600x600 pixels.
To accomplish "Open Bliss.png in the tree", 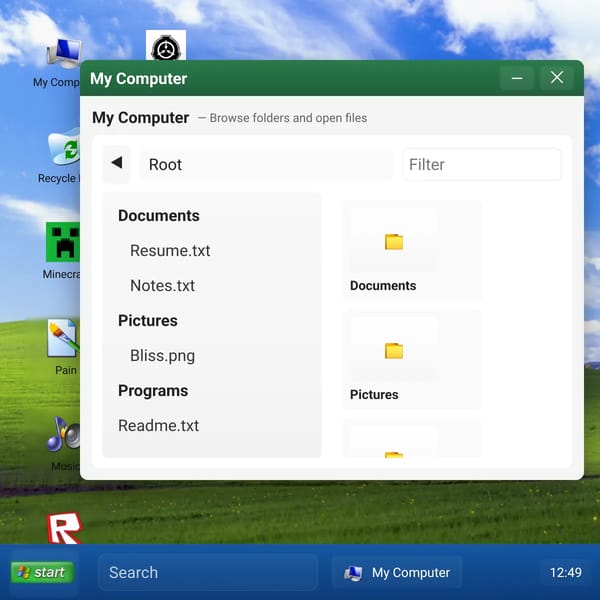I will coord(163,355).
